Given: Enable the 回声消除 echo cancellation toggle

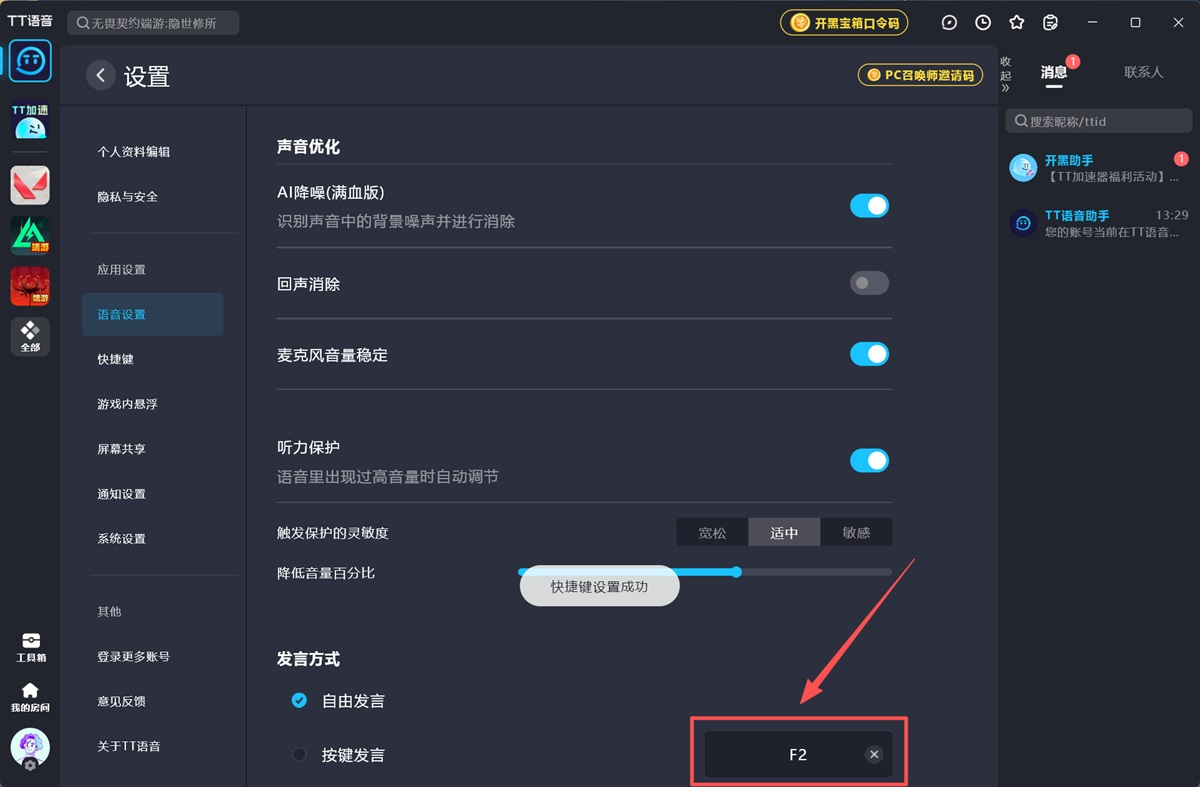Looking at the screenshot, I should pyautogui.click(x=869, y=283).
